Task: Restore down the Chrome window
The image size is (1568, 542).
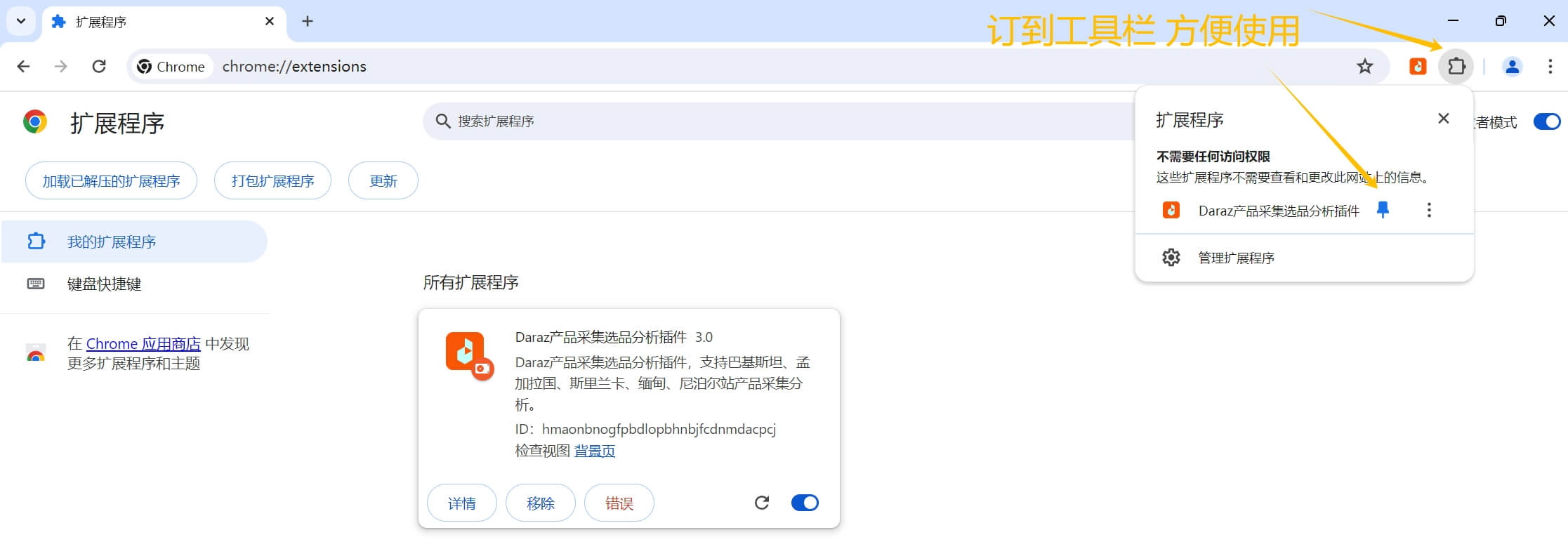Action: [1501, 21]
